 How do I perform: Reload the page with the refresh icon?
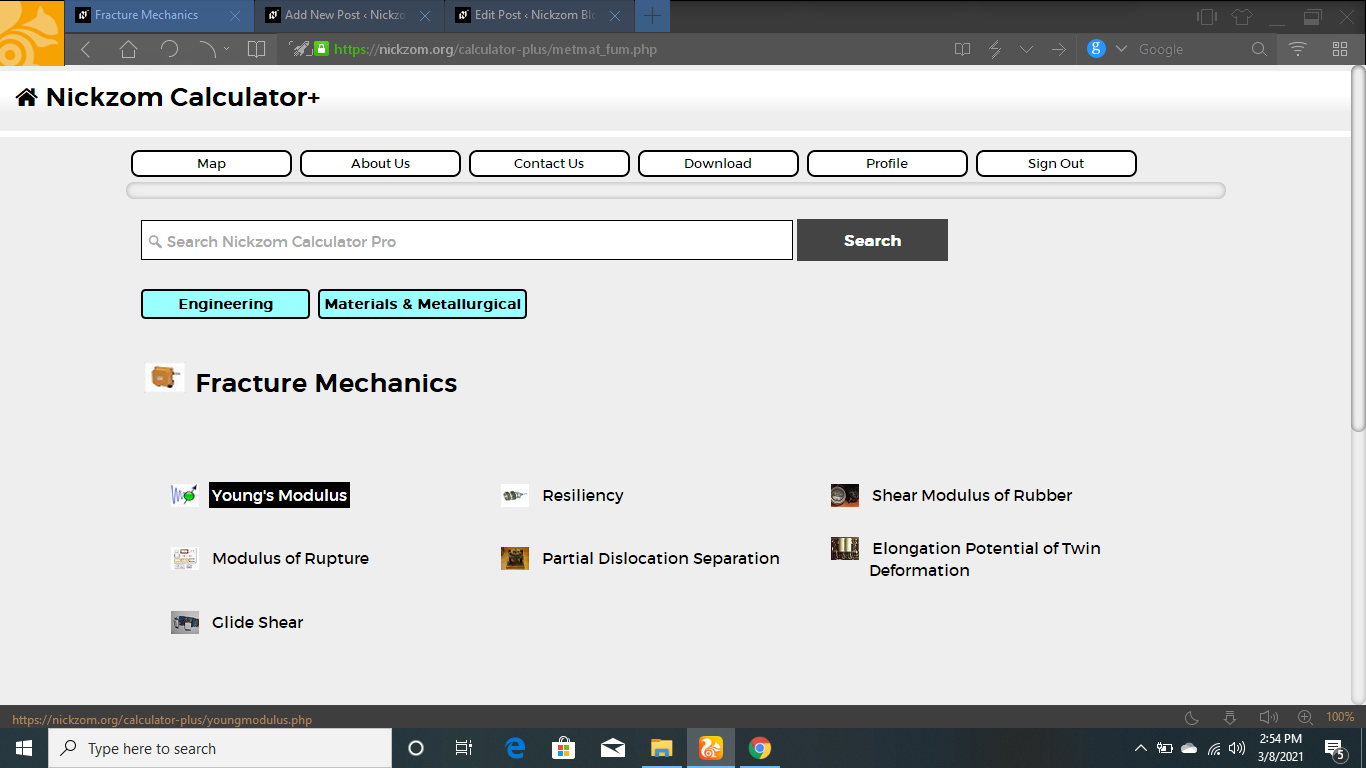169,49
